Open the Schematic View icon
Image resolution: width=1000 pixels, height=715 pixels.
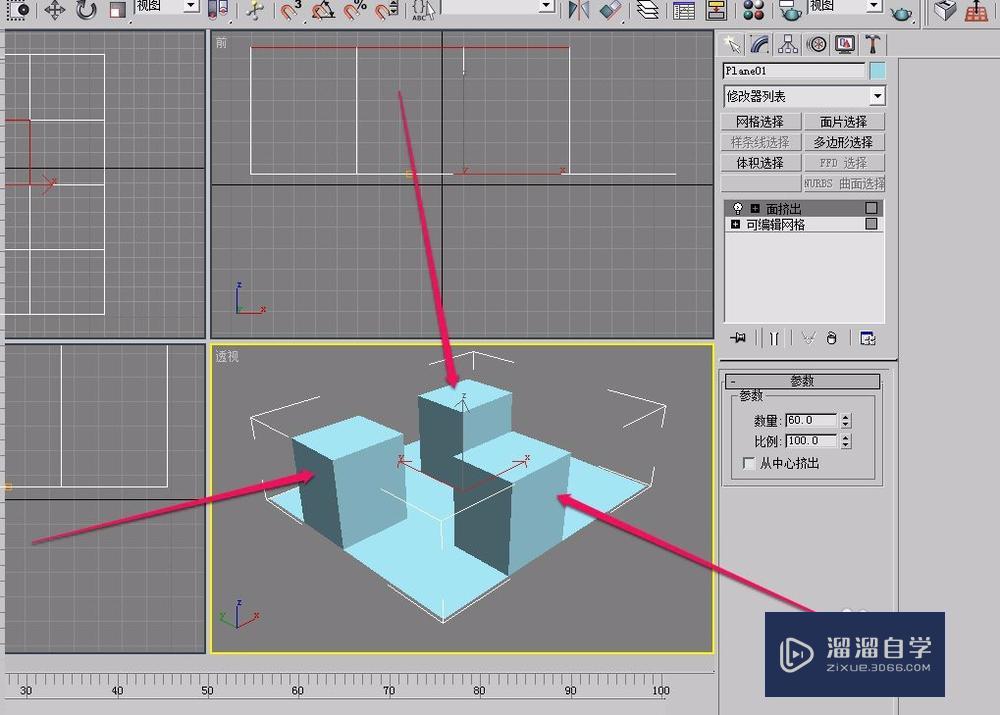point(717,10)
